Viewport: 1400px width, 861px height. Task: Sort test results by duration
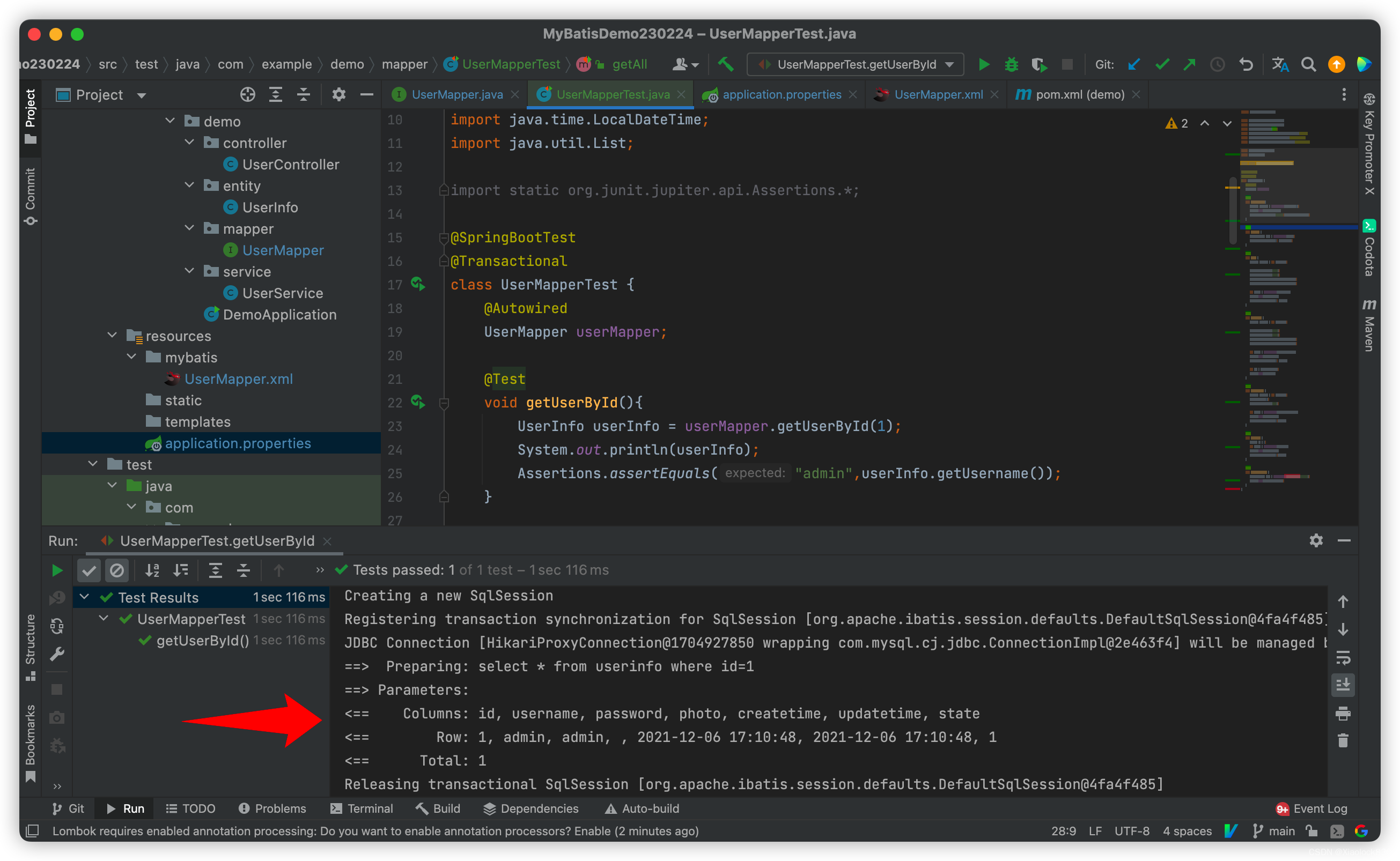181,570
